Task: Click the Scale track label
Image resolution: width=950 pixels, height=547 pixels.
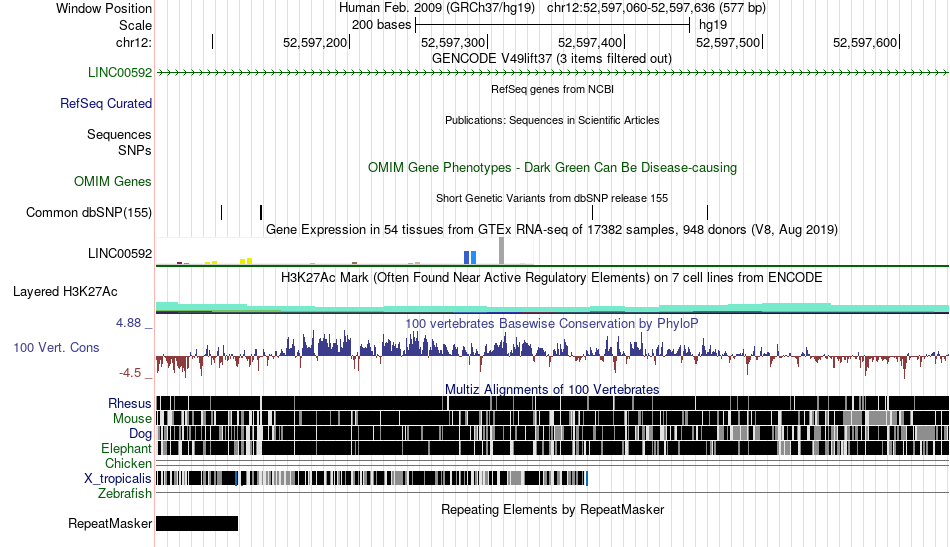Action: tap(135, 25)
